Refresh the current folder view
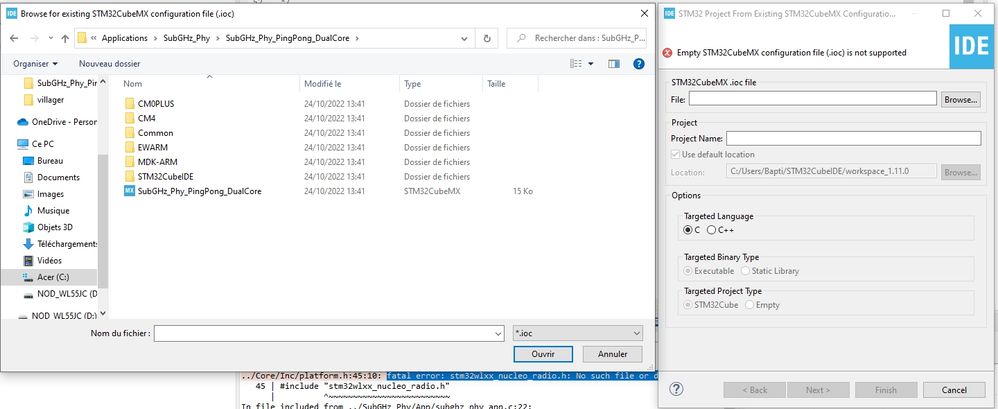 [487, 38]
